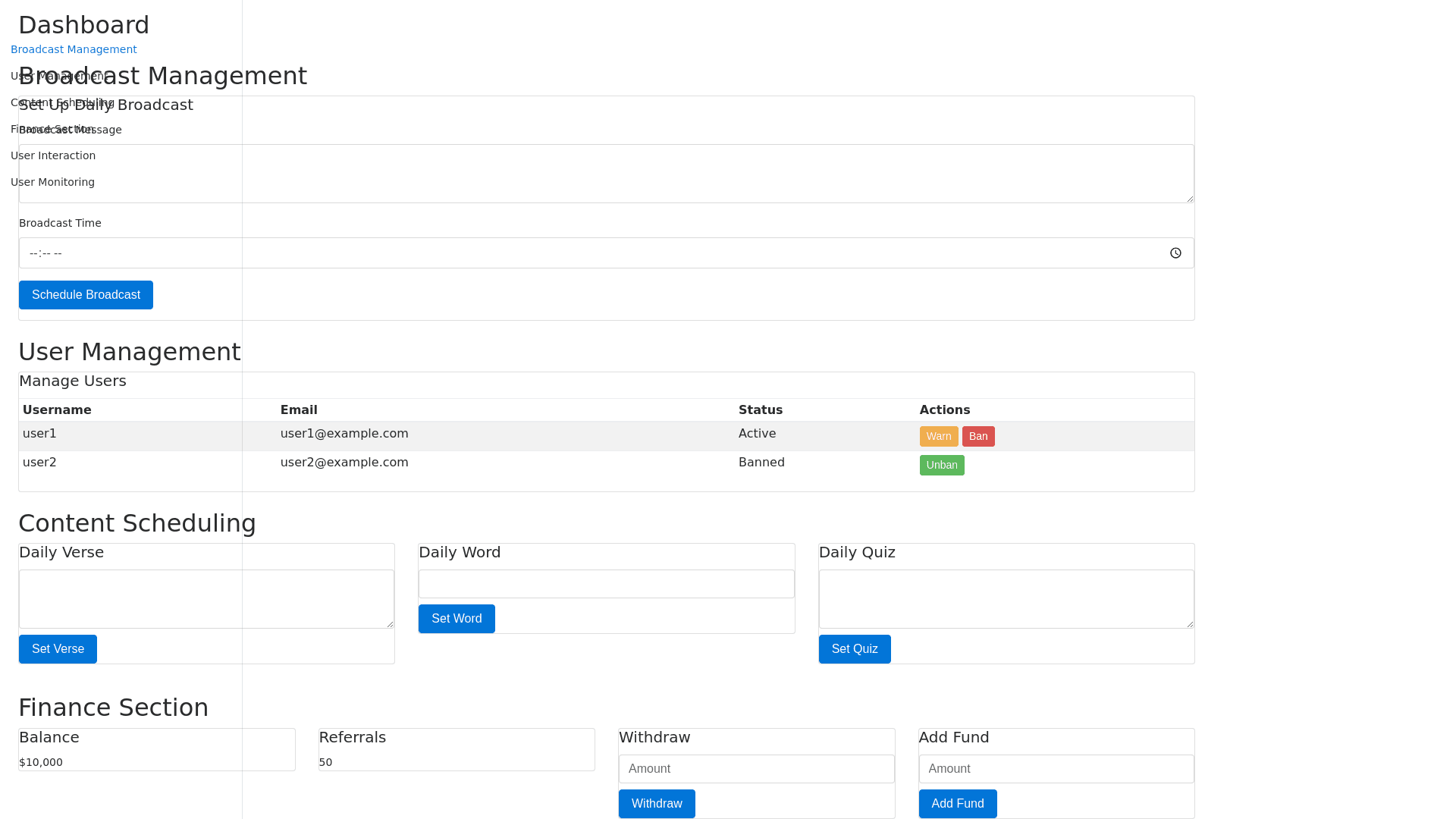Click the Daily Word text field
Screen dimensions: 1456x819
pos(606,584)
